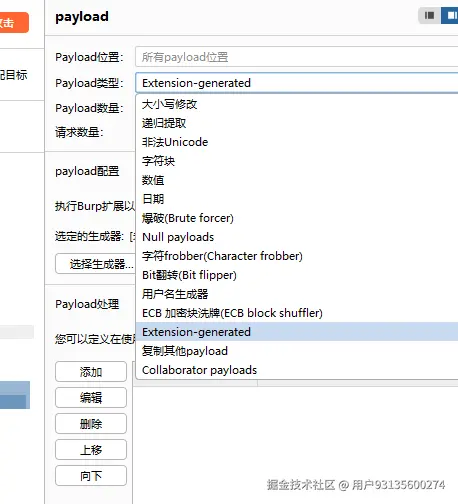
Task: Click the 编辑 button
Action: pos(91,398)
